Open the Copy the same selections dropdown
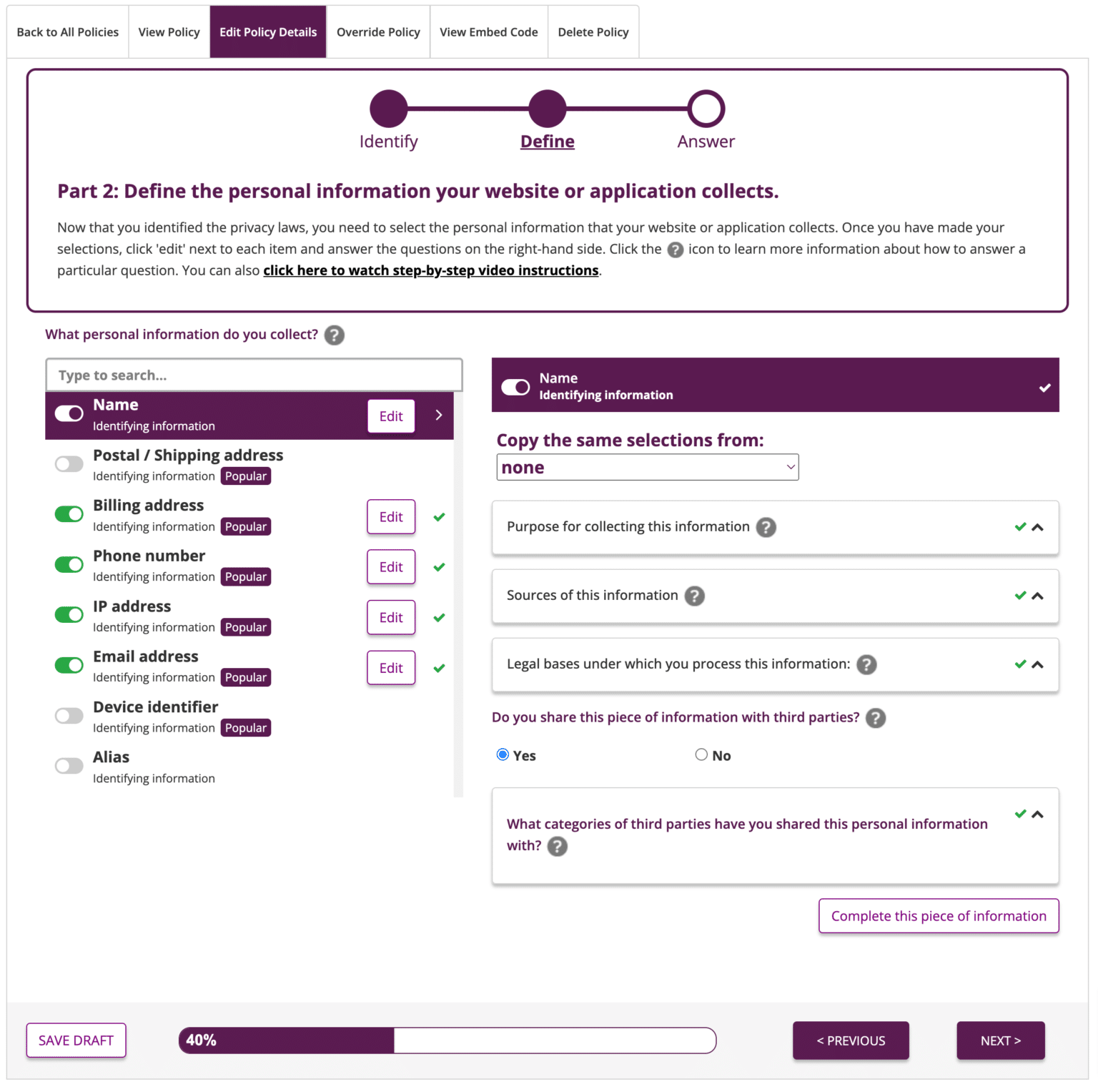 pos(647,467)
